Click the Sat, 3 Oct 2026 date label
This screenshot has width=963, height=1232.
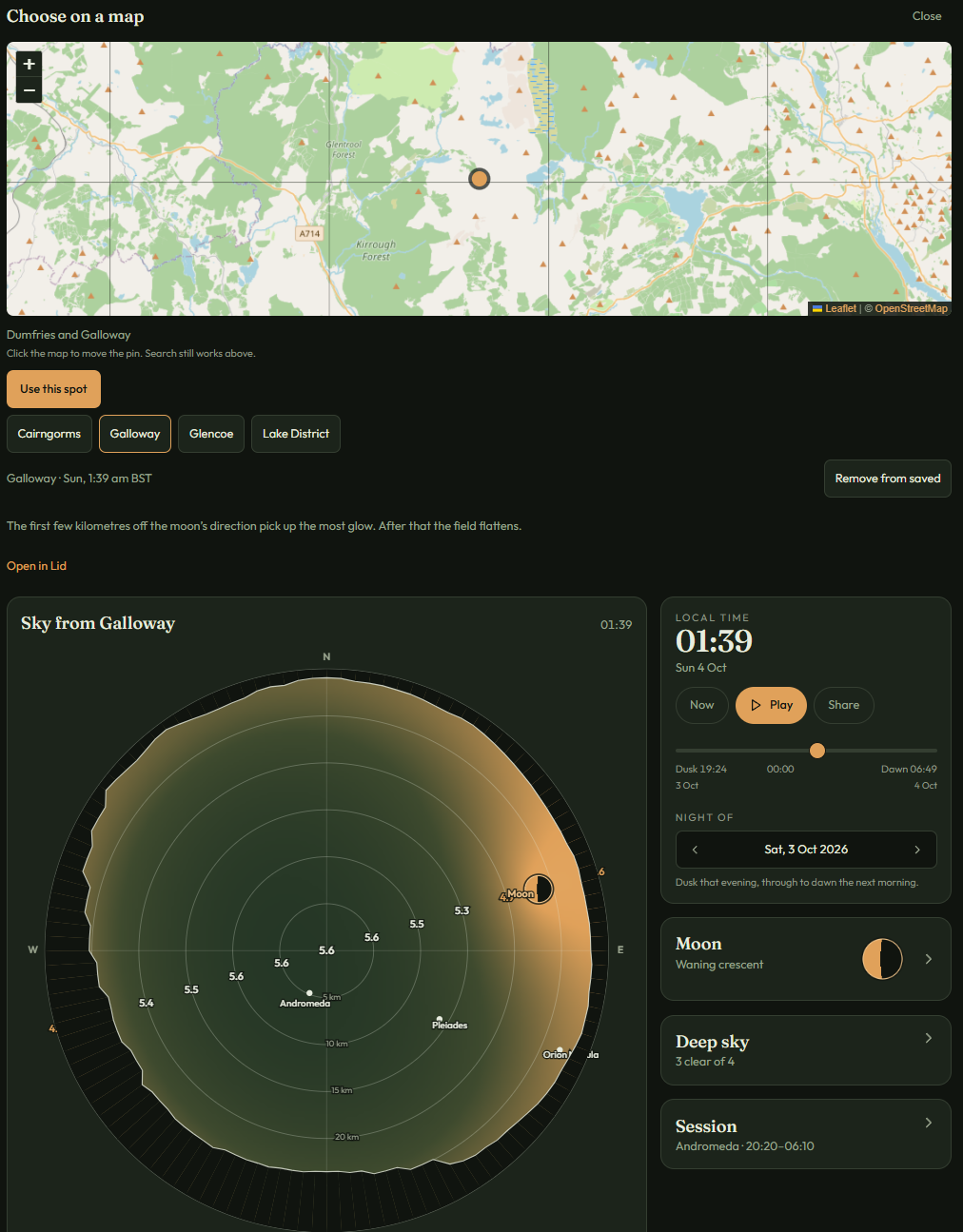806,850
